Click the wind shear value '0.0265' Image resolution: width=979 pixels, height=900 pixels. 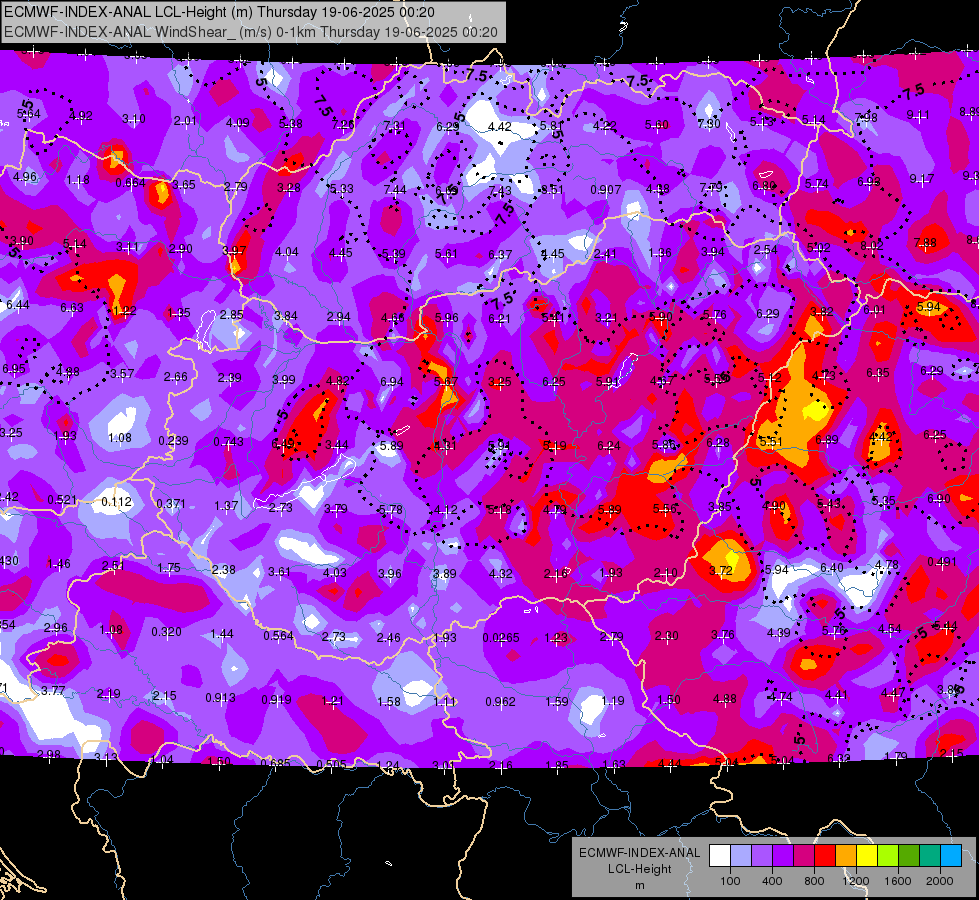coord(501,638)
